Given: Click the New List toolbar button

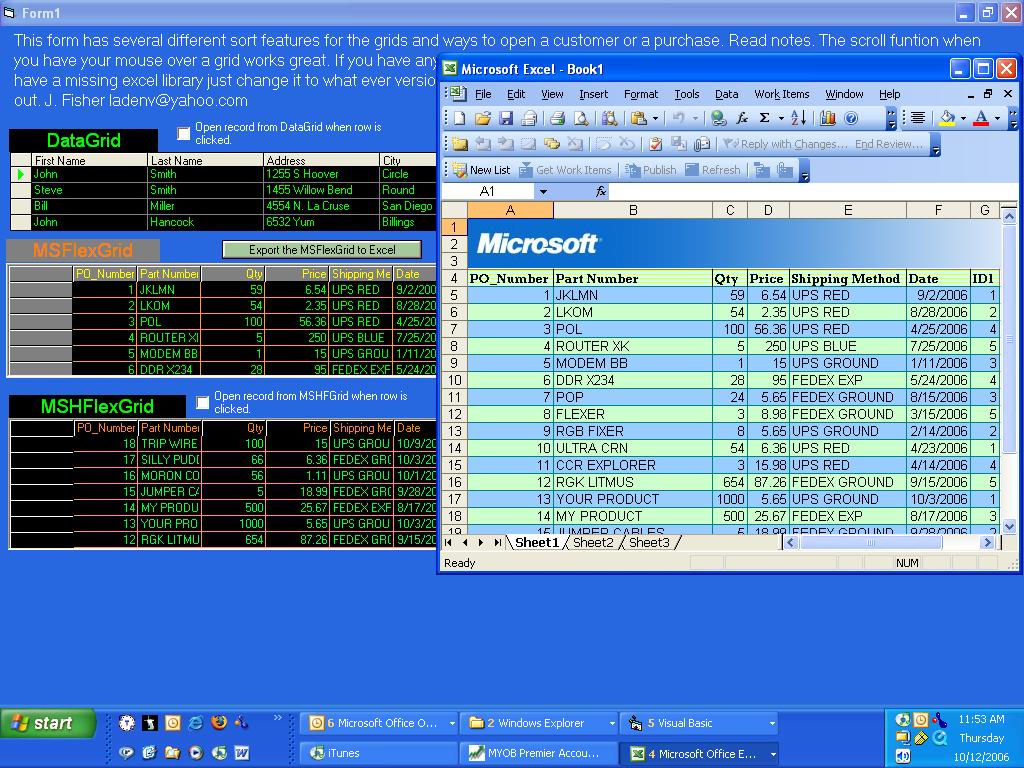Looking at the screenshot, I should 482,170.
